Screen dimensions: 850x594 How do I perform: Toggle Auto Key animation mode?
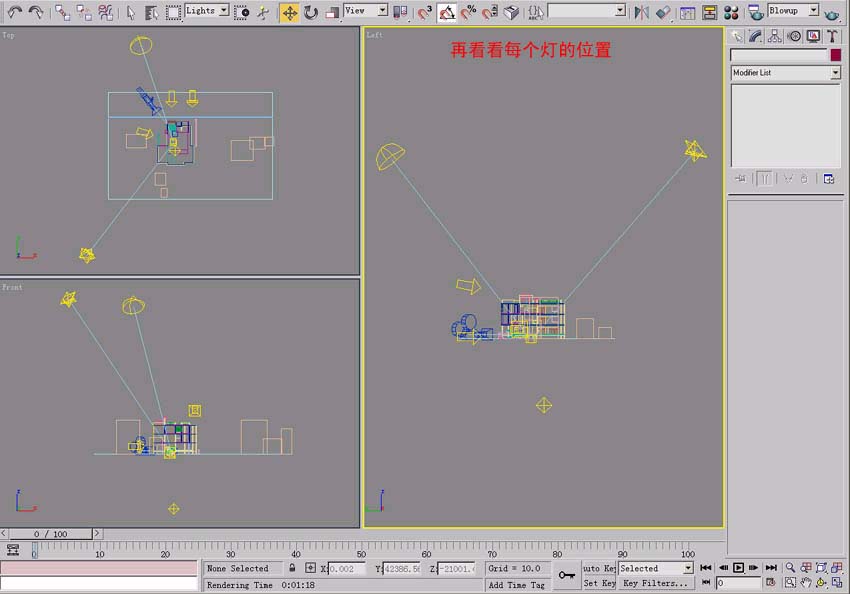599,568
